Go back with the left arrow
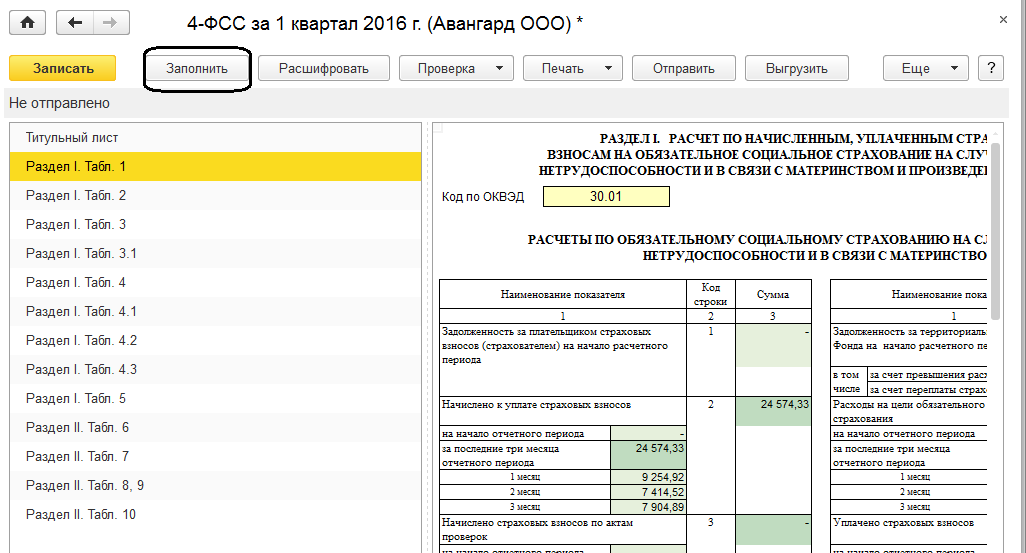 pyautogui.click(x=75, y=22)
